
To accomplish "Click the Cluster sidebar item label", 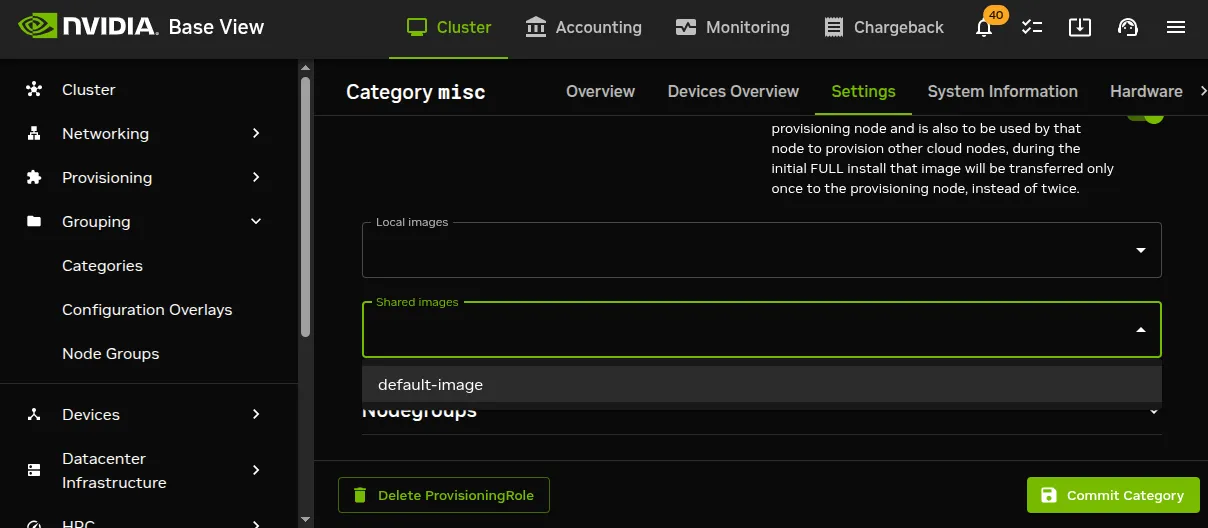I will [x=89, y=90].
